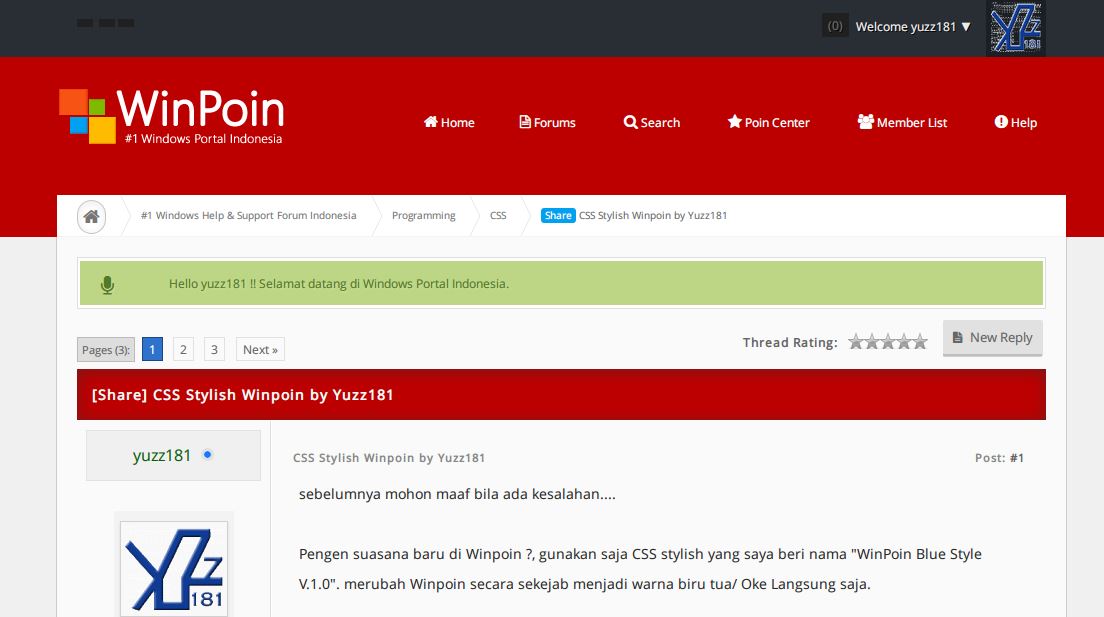Select page 1 of the thread
The height and width of the screenshot is (617, 1104).
[152, 349]
